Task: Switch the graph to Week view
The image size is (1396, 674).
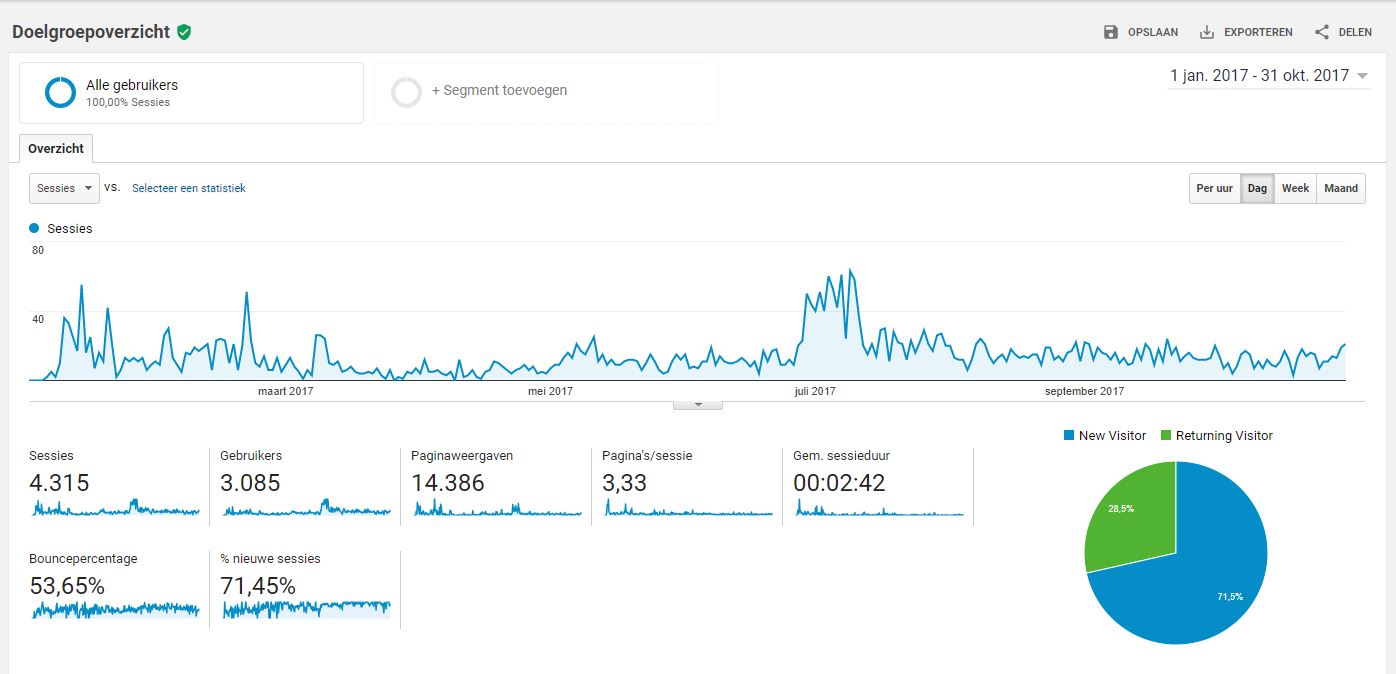Action: coord(1295,188)
